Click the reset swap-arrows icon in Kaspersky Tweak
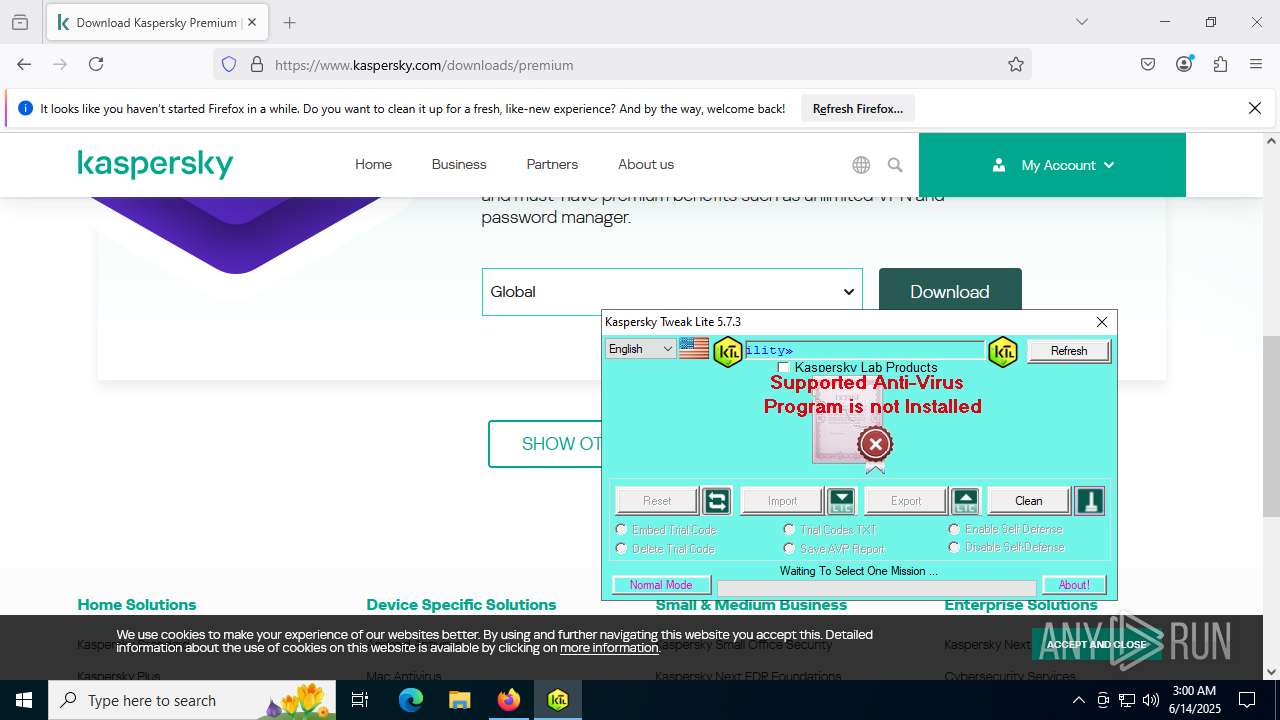Screen dimensions: 1280x720 (x=716, y=501)
